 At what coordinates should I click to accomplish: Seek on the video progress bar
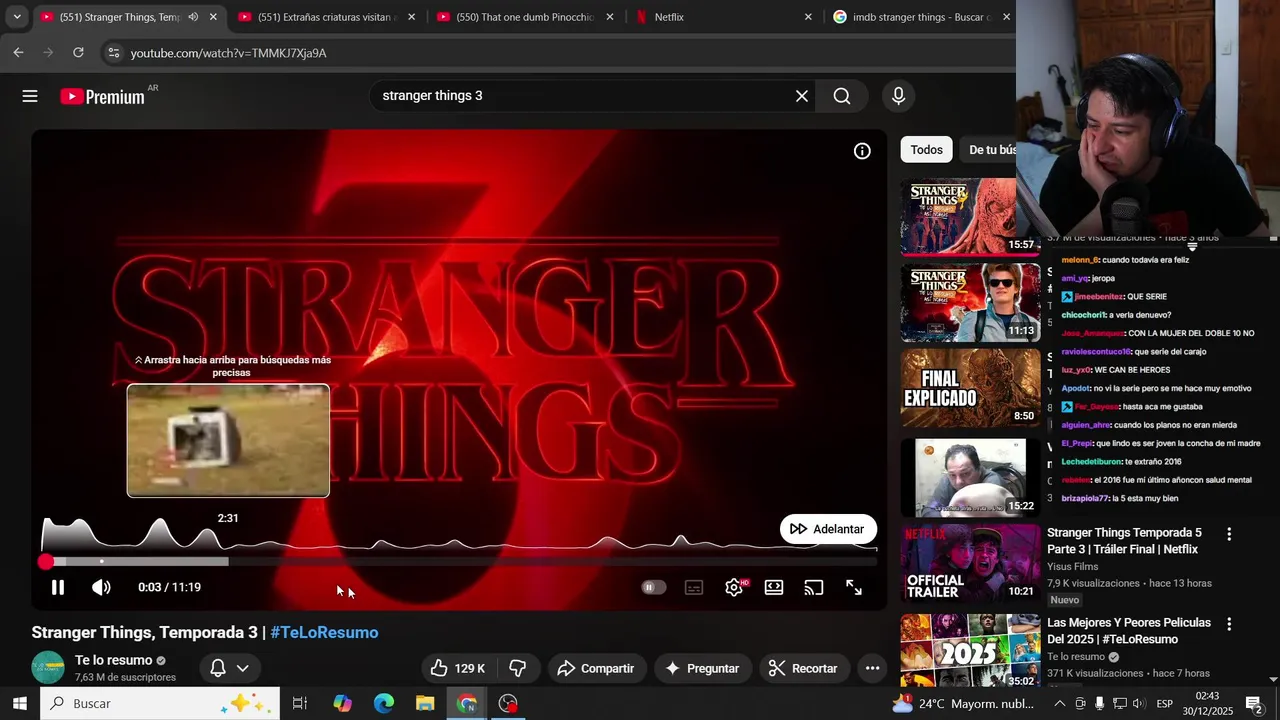click(459, 562)
